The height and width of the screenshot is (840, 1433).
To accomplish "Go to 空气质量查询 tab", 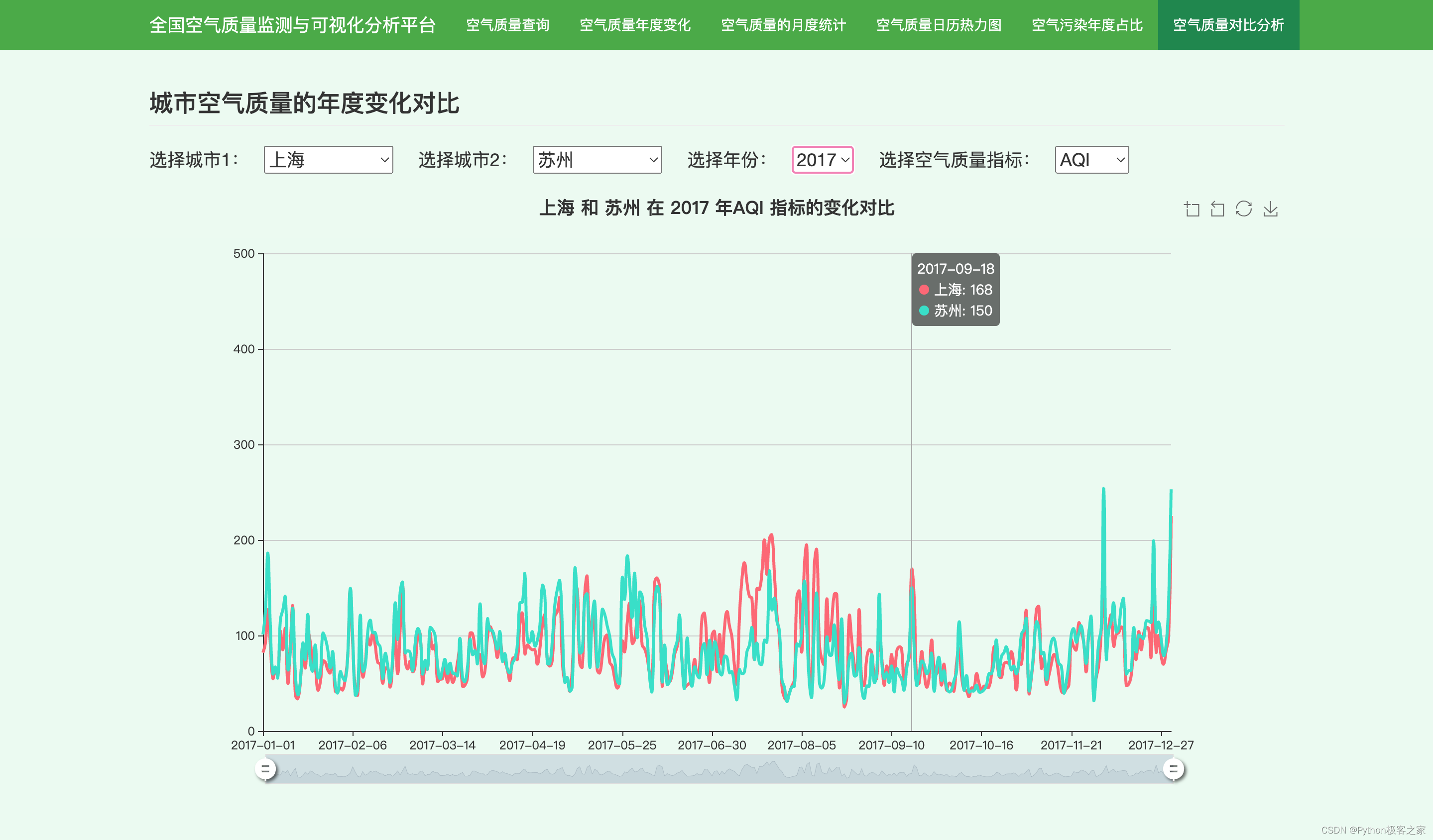I will click(x=507, y=25).
